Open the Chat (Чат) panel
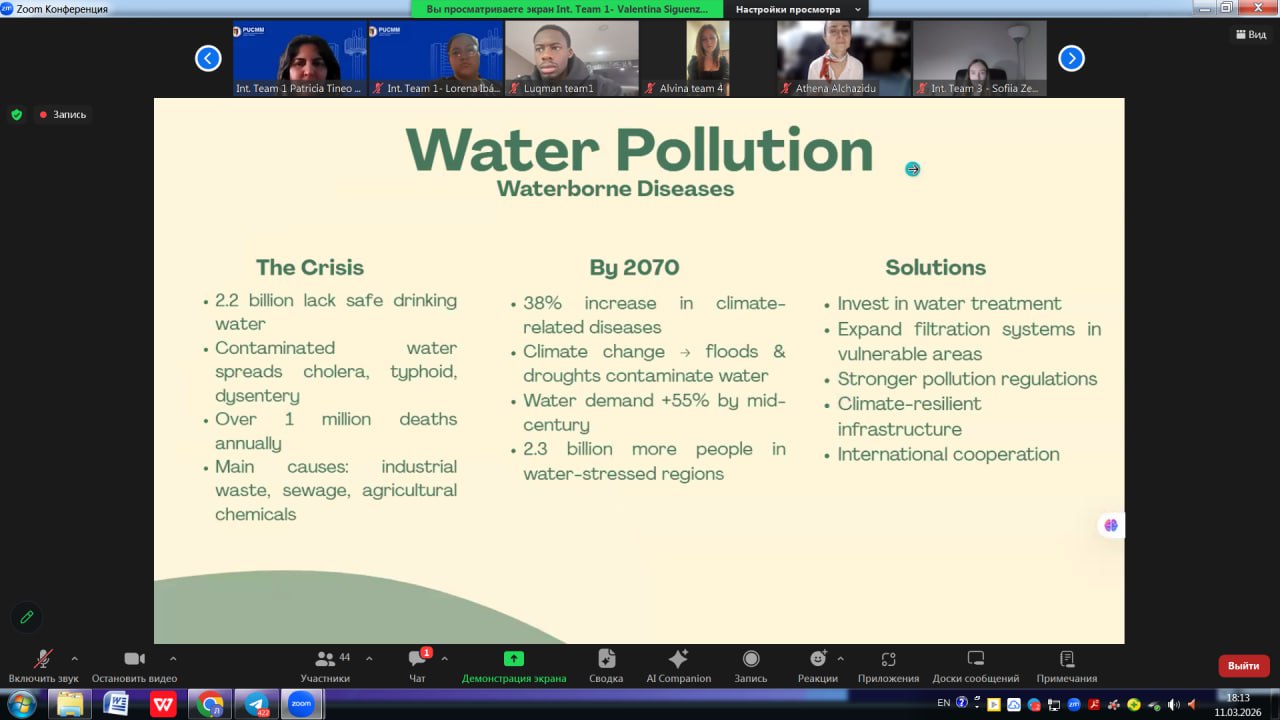Viewport: 1280px width, 720px height. coord(417,665)
